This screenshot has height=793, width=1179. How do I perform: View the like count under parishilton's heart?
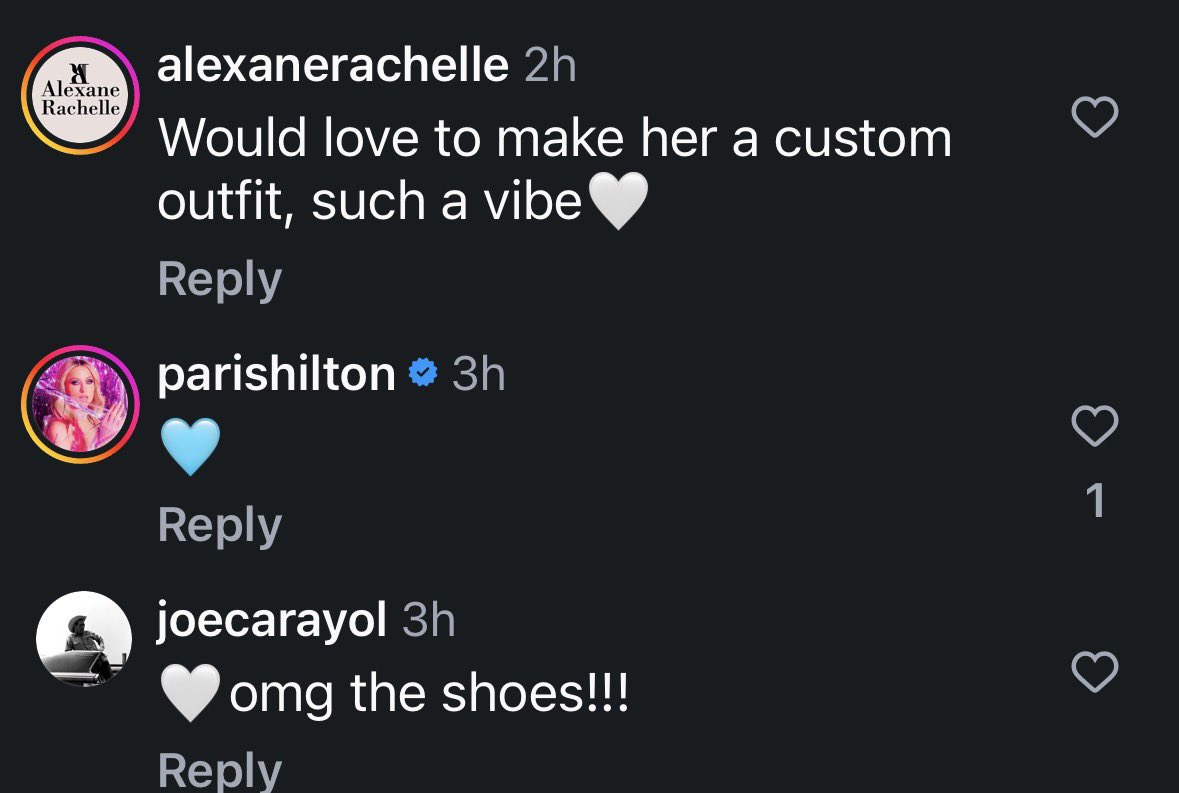coord(1096,501)
